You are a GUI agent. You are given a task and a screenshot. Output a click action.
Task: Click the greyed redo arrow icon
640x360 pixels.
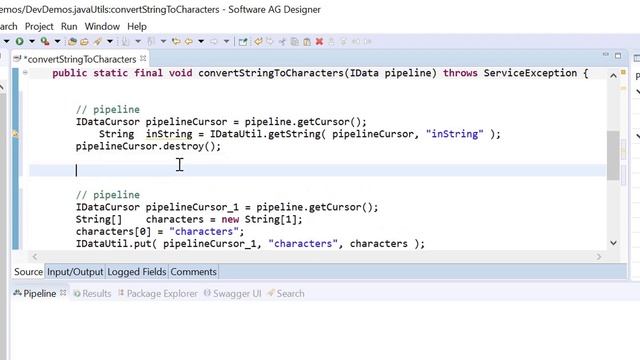click(270, 42)
